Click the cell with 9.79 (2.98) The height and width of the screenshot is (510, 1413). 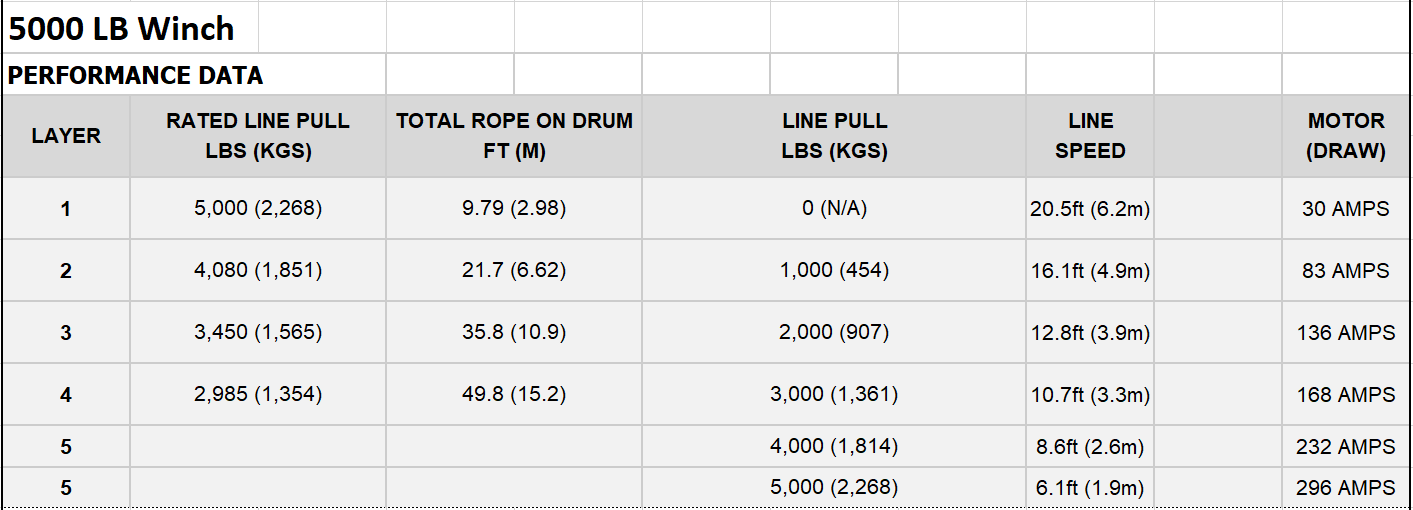point(514,209)
